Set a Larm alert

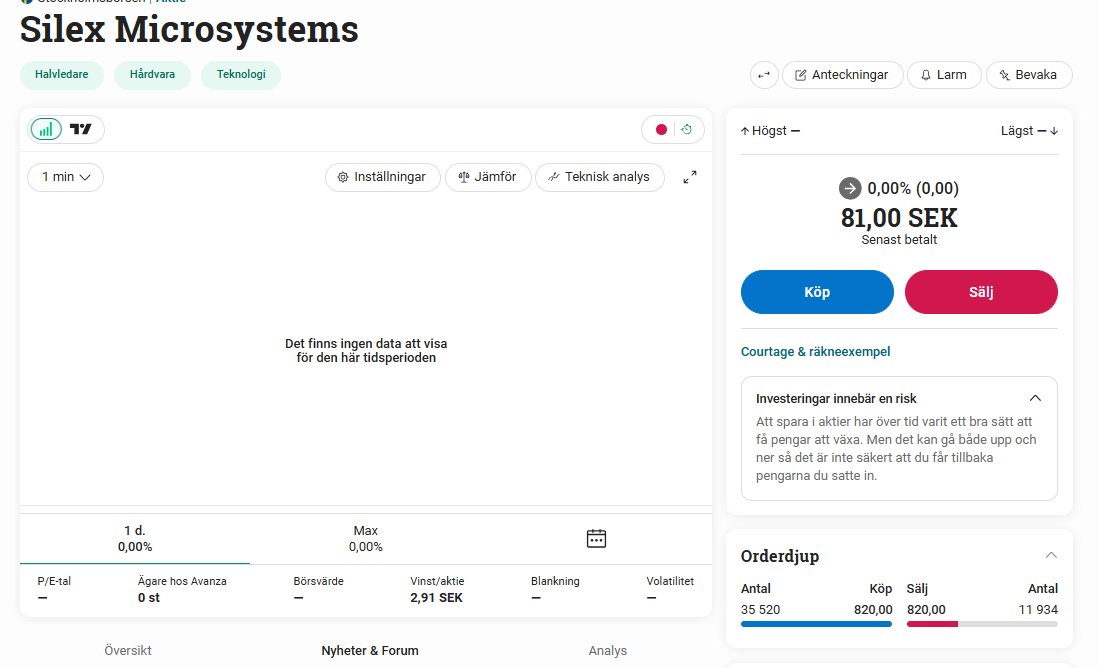(x=945, y=75)
